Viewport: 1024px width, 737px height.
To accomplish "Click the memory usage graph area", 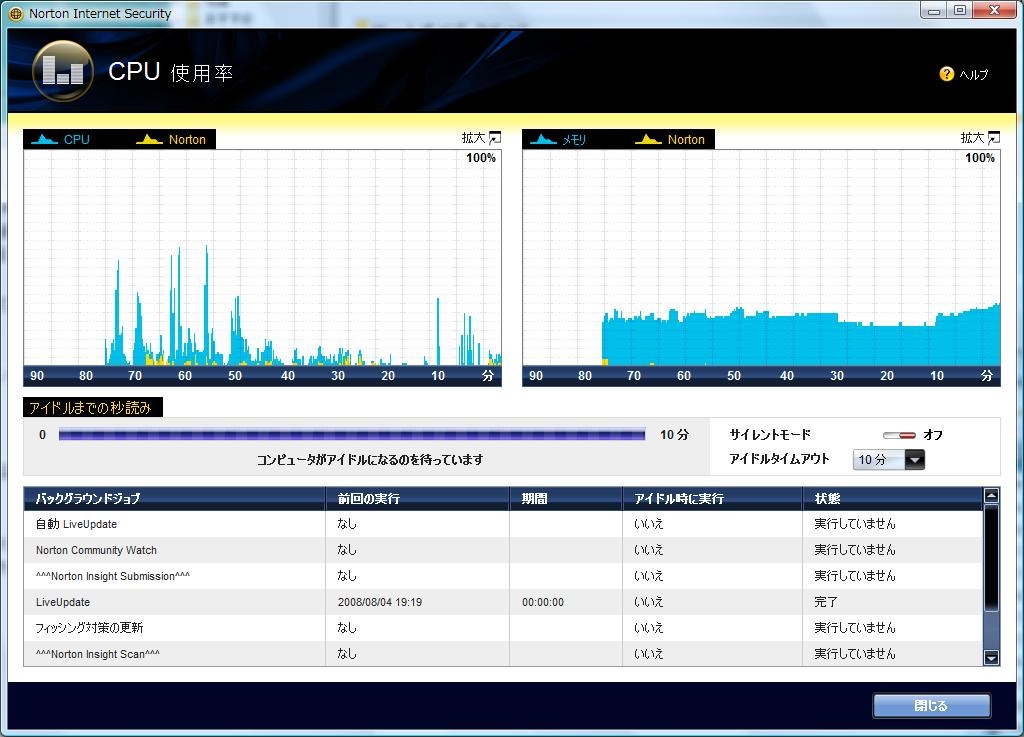I will (761, 257).
